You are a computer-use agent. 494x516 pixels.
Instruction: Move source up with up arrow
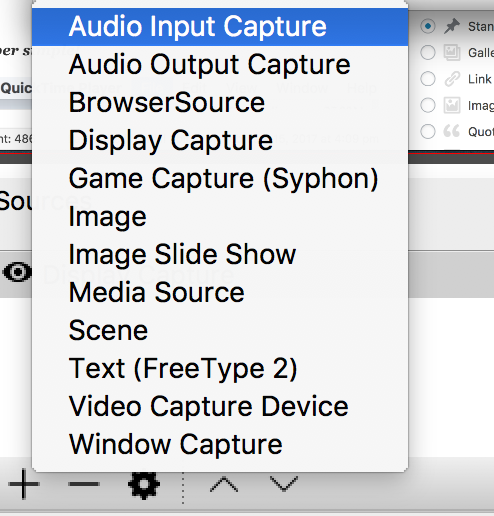224,484
